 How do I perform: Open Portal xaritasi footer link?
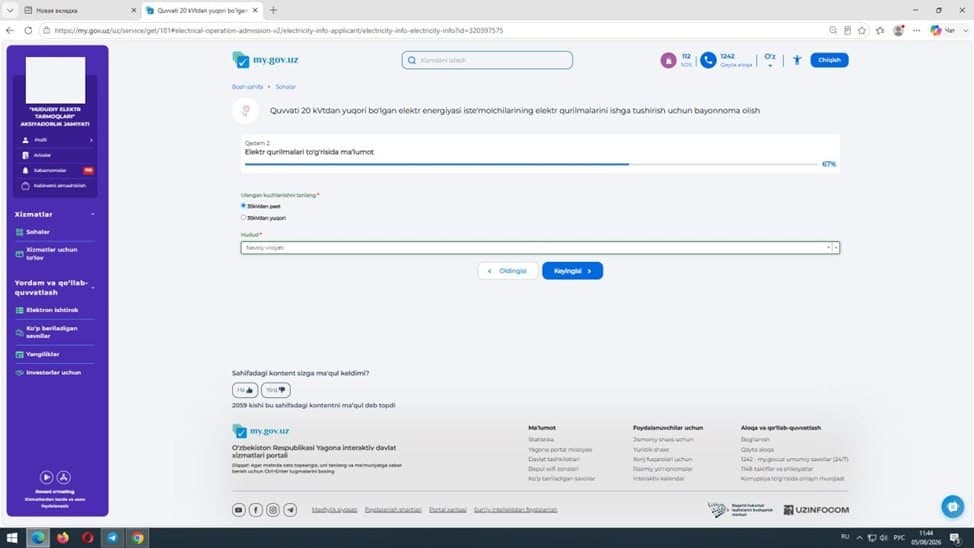pos(447,509)
